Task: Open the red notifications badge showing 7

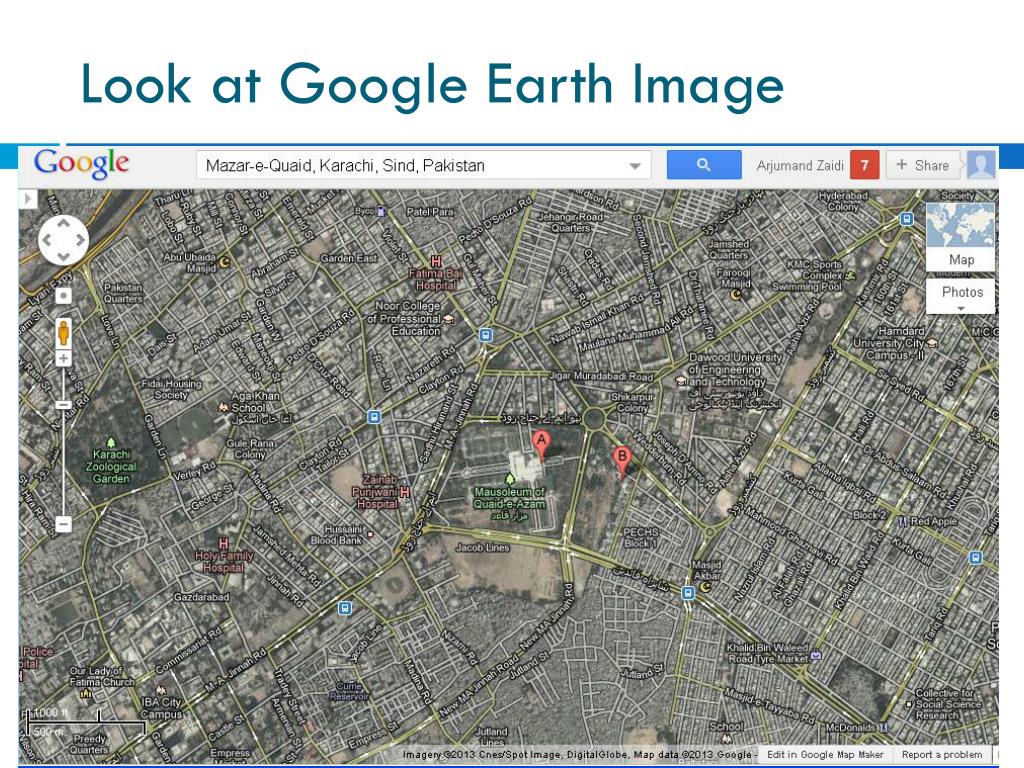Action: click(864, 165)
